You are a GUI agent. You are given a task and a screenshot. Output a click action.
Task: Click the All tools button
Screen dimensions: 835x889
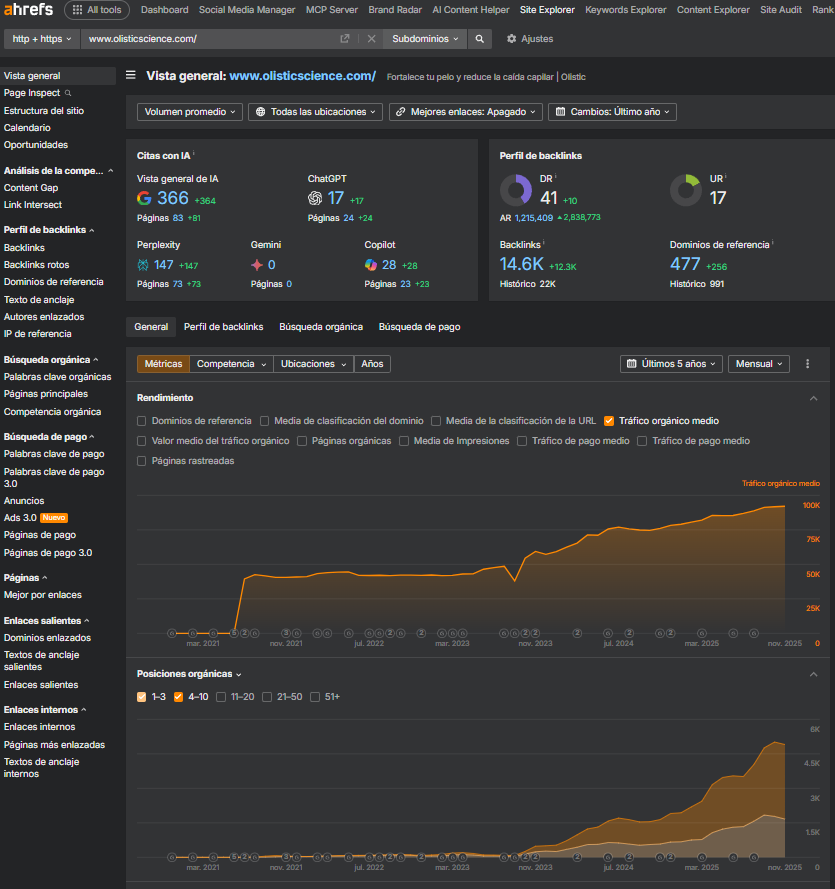click(x=96, y=10)
